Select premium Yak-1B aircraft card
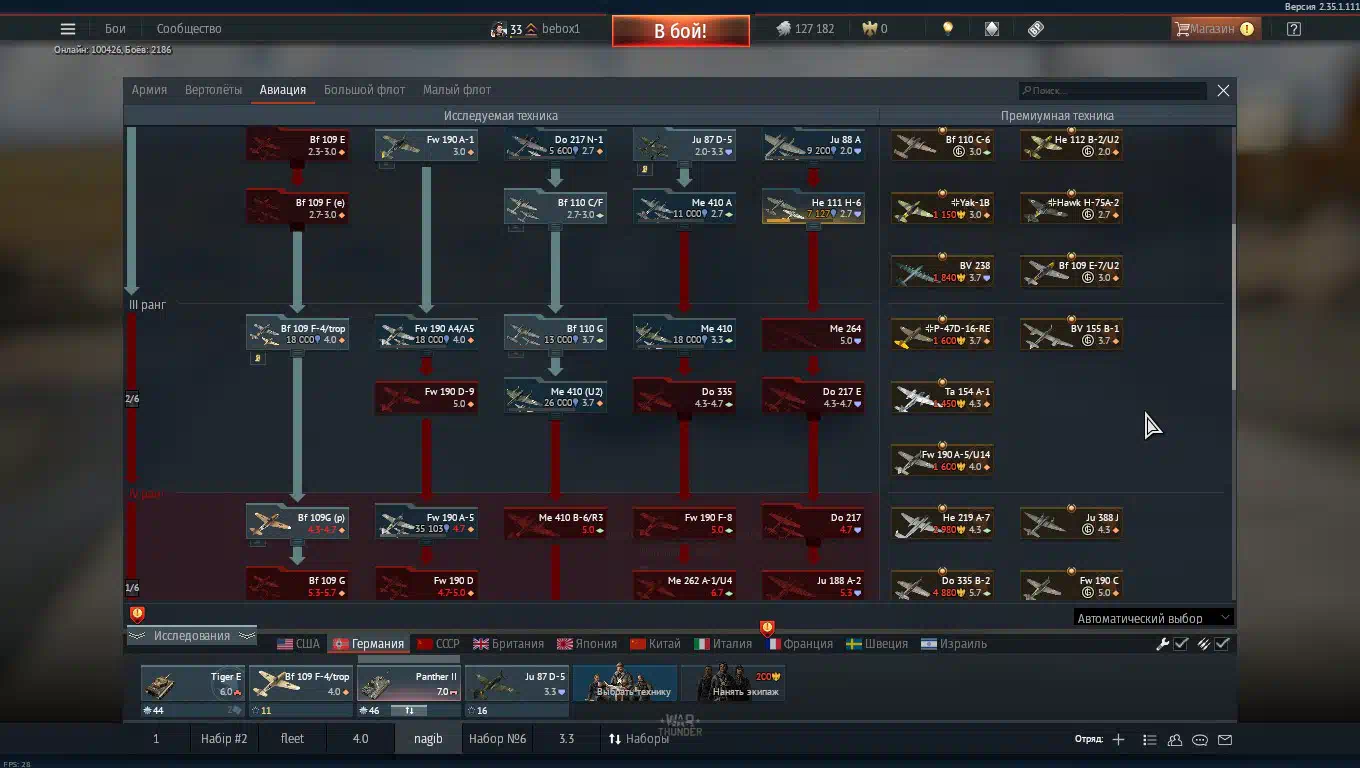Screen dimensions: 1360x768 pos(942,208)
